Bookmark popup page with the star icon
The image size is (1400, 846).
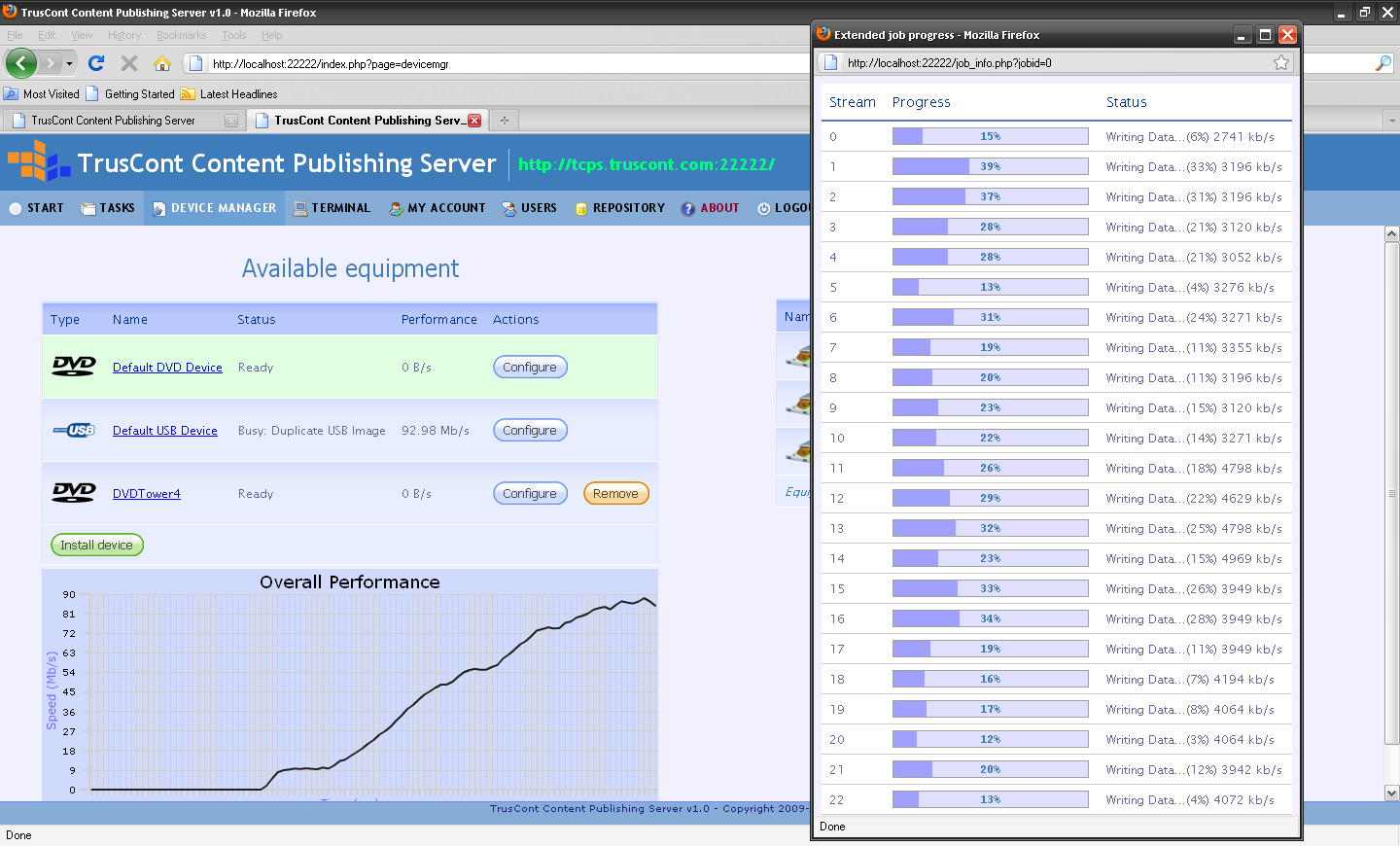click(1280, 63)
